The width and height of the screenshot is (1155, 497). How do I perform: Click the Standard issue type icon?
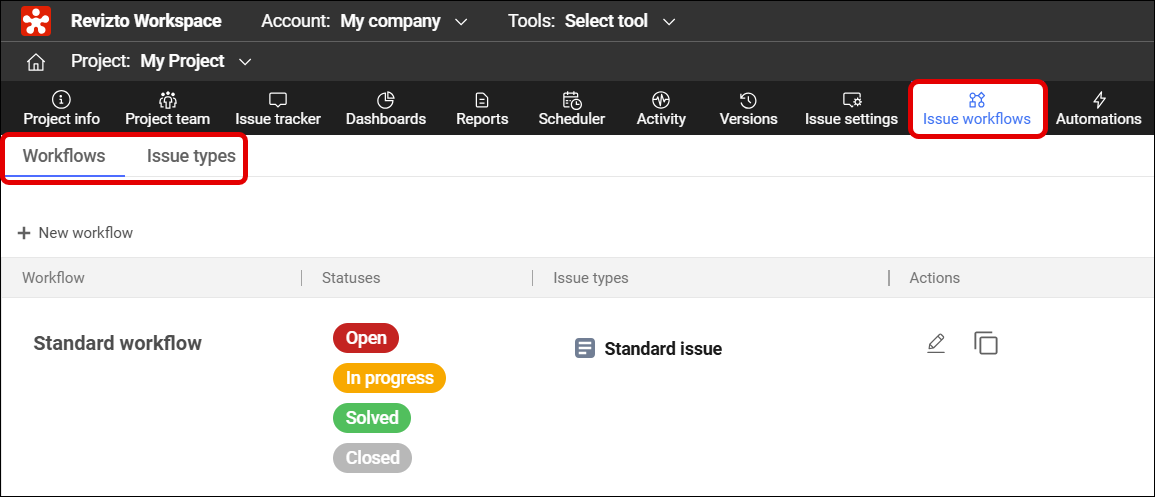(584, 348)
